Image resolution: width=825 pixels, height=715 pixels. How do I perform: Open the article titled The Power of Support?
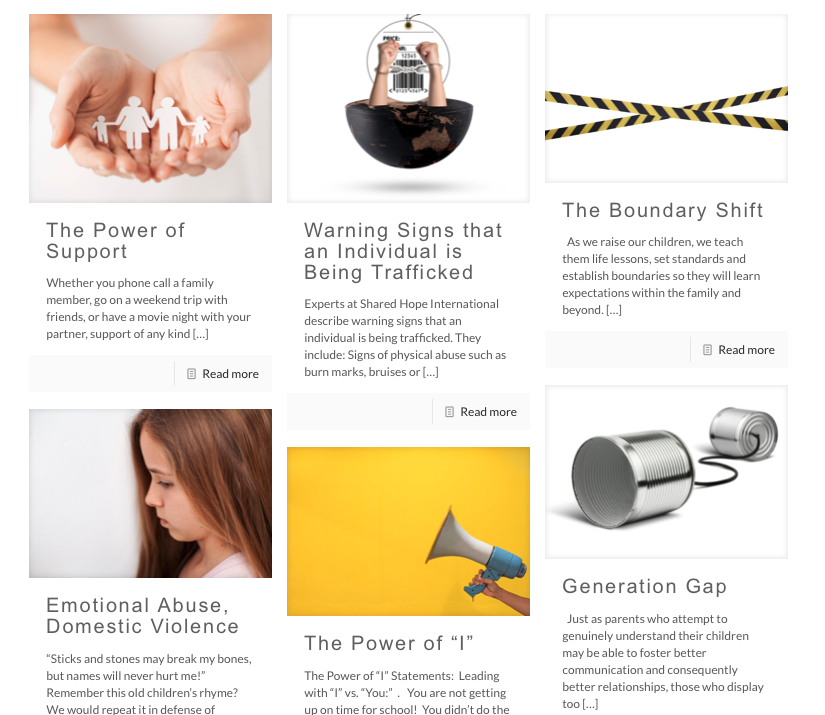click(116, 240)
